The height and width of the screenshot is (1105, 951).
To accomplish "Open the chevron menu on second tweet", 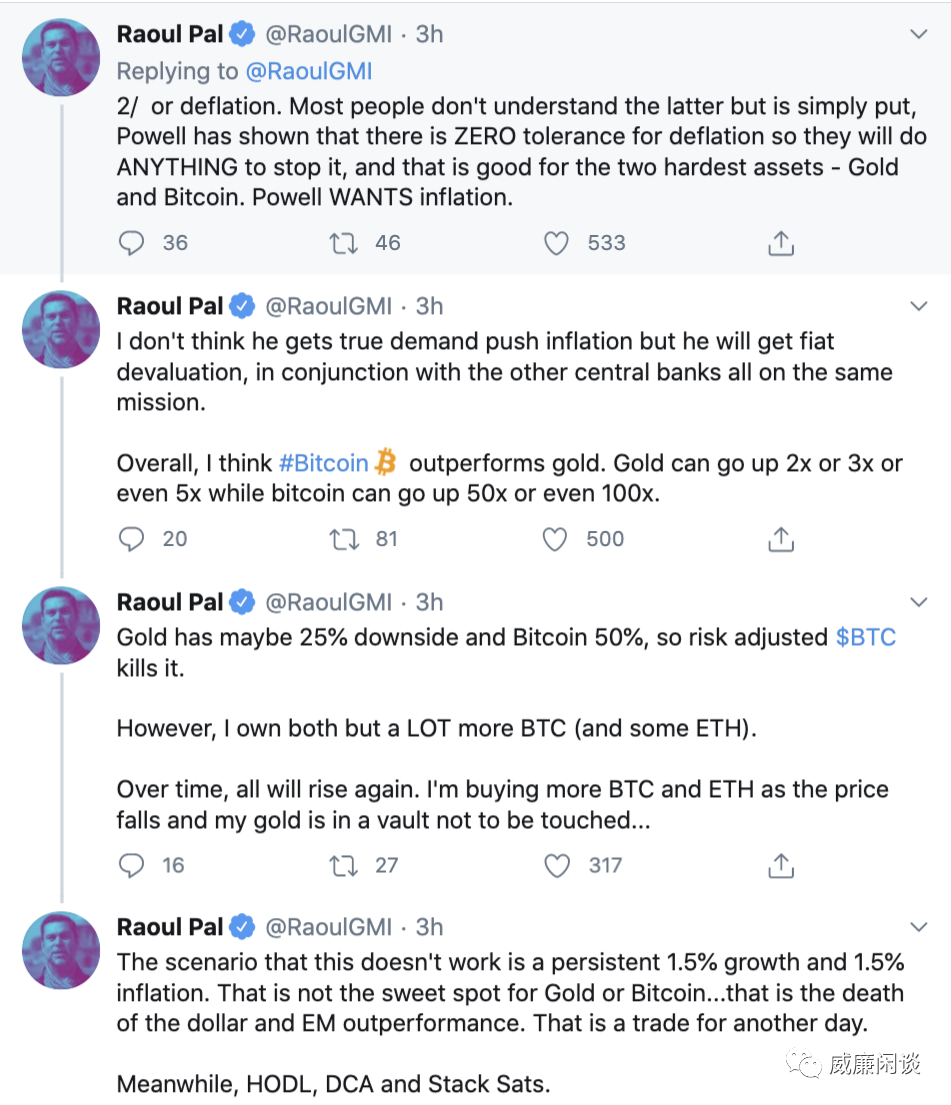I will click(x=919, y=306).
